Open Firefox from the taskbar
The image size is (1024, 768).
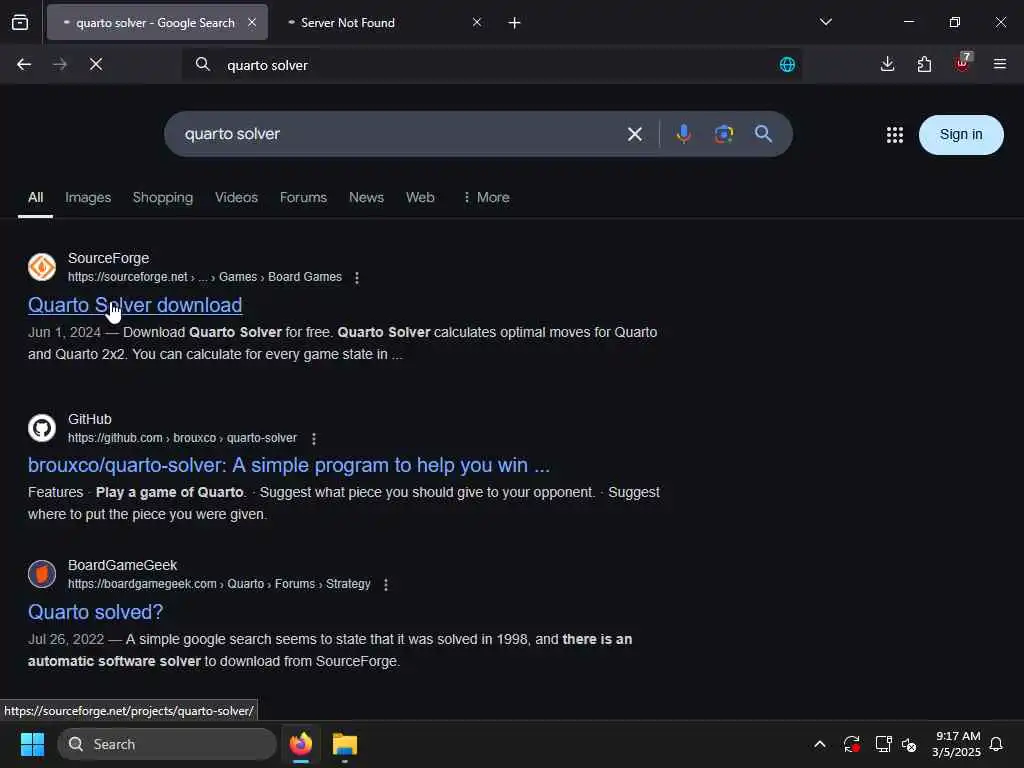301,744
